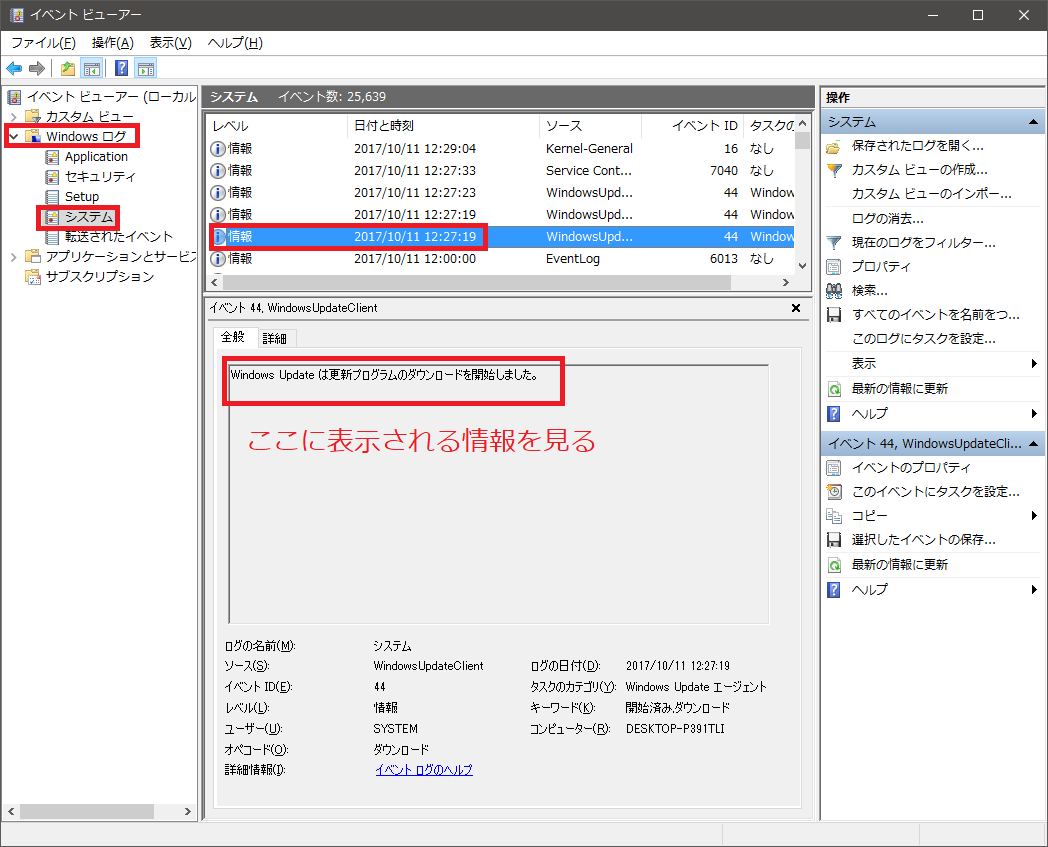Screen dimensions: 1048x847
Task: Click the Windows Update event description text box
Action: coord(499,494)
